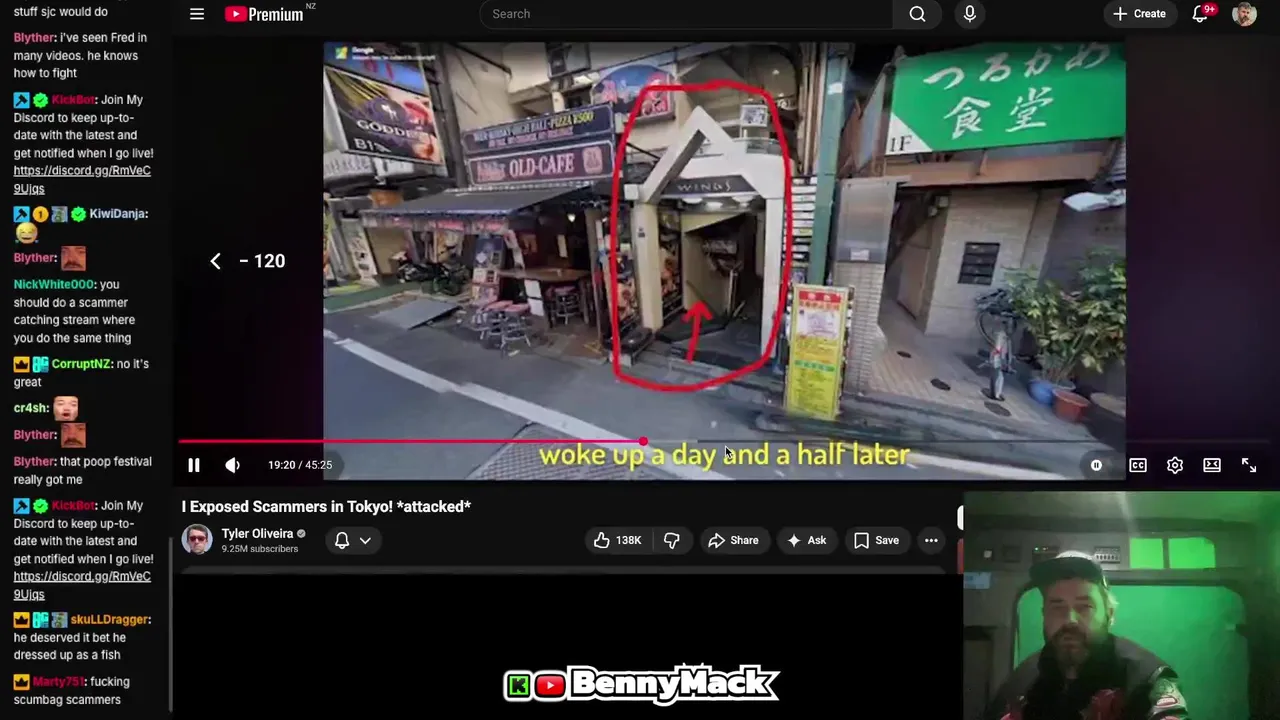This screenshot has height=720, width=1280.
Task: Click cr4sh username in chat
Action: (31, 408)
